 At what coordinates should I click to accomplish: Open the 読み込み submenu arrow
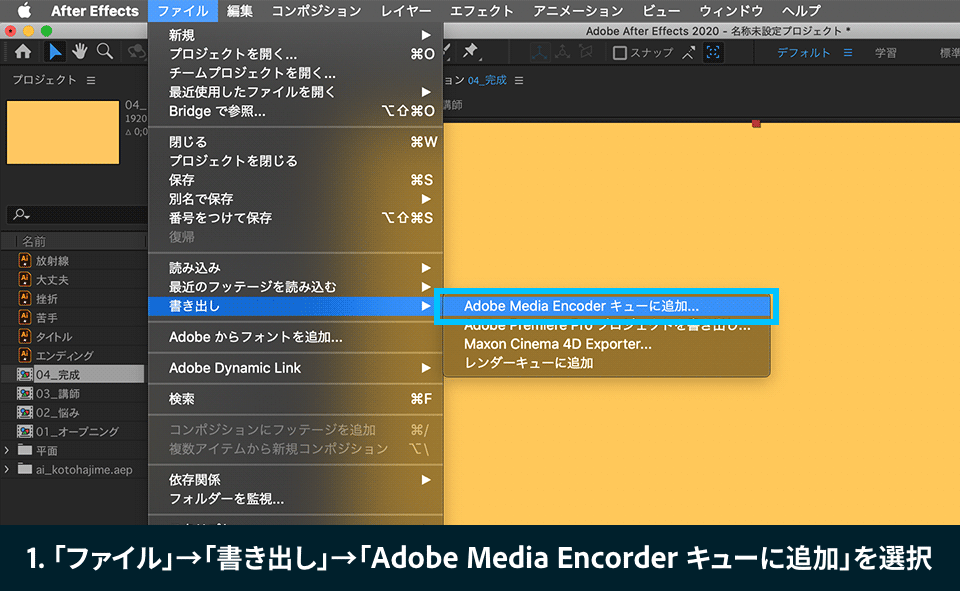[426, 268]
